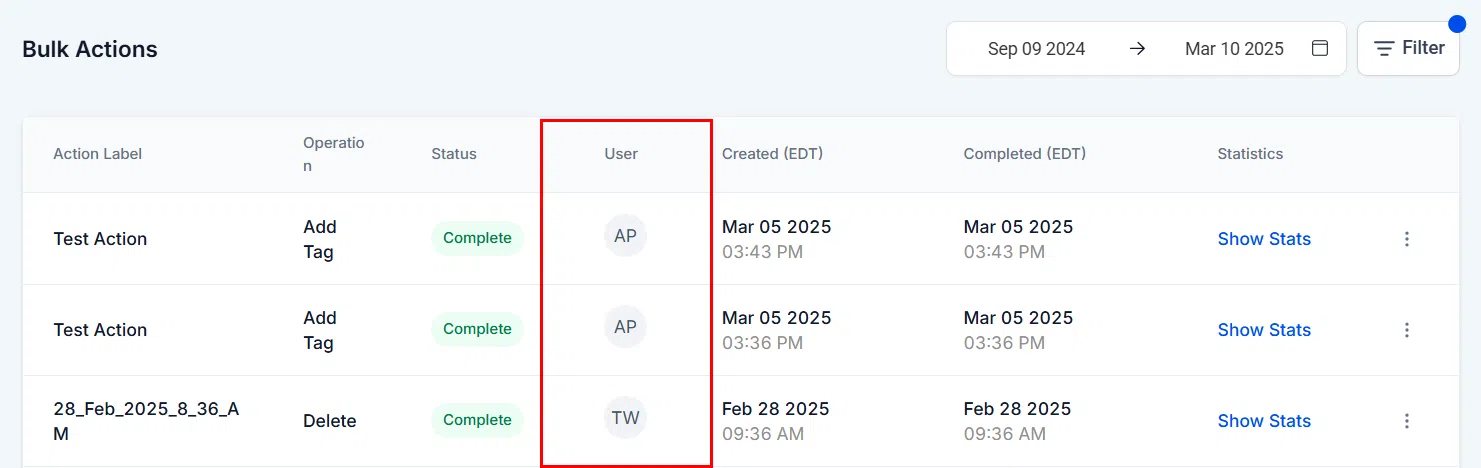Click the Complete badge of the Delete row
This screenshot has width=1481, height=468.
[477, 420]
